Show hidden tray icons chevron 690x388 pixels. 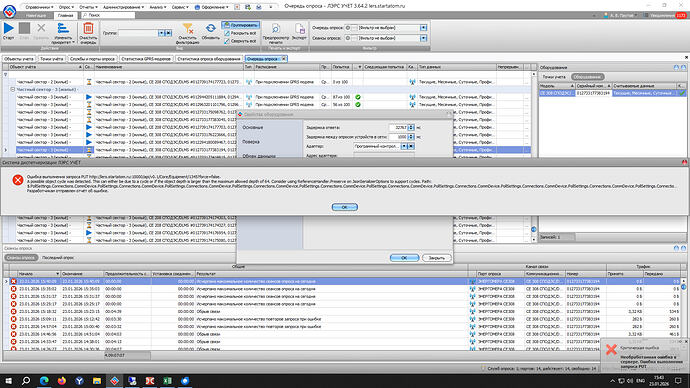[612, 381]
